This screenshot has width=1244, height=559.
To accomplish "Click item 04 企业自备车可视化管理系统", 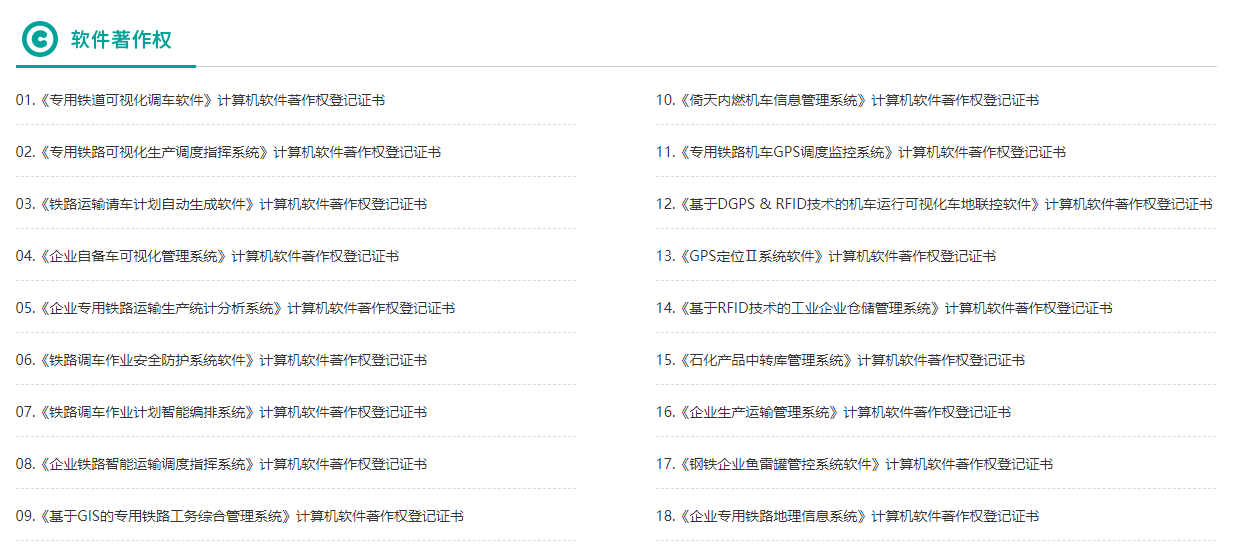I will tap(207, 256).
